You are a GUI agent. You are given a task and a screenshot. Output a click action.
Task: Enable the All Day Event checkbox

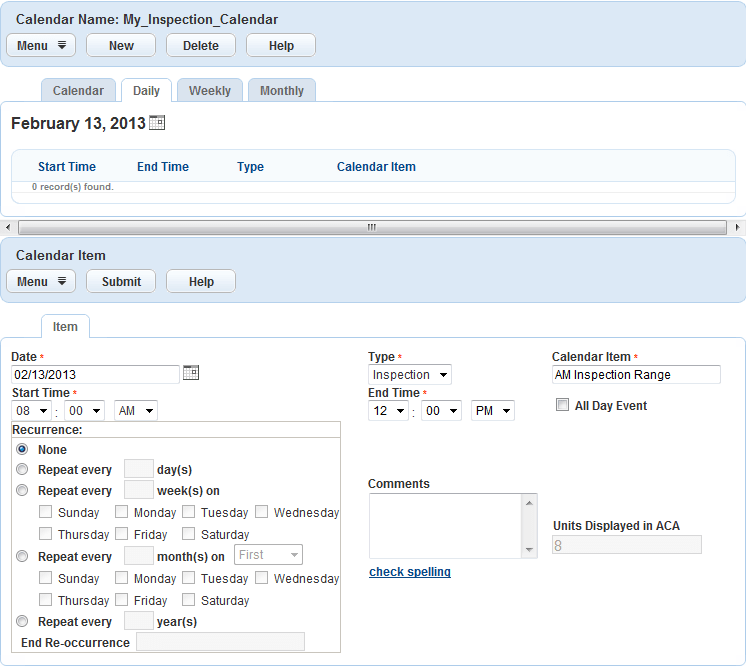[x=563, y=405]
